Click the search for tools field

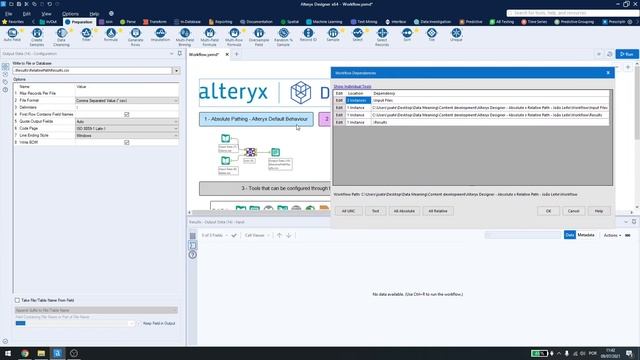(572, 13)
